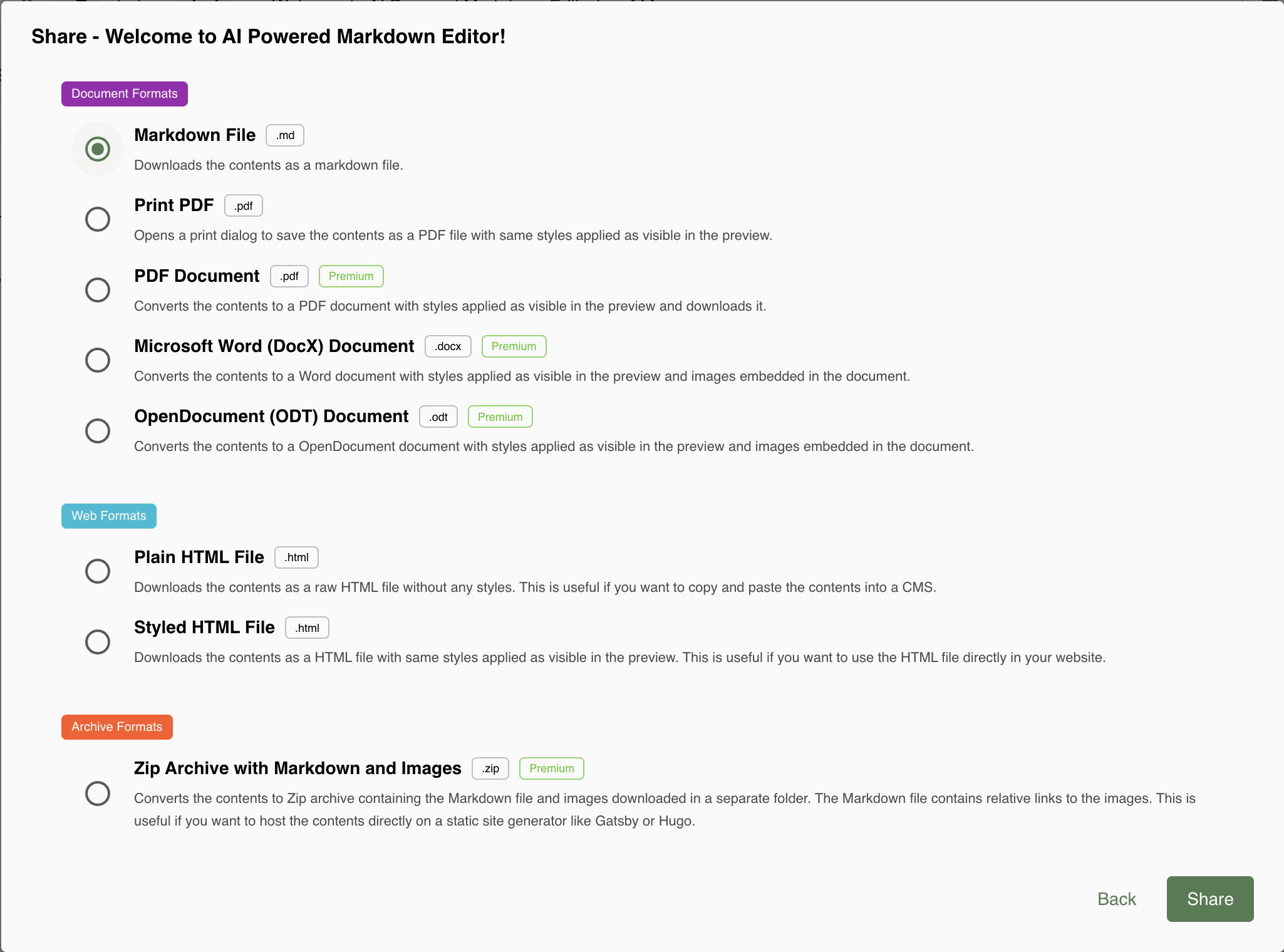Select the Markdown File radio option
Screen dimensions: 1284x952
[x=98, y=149]
